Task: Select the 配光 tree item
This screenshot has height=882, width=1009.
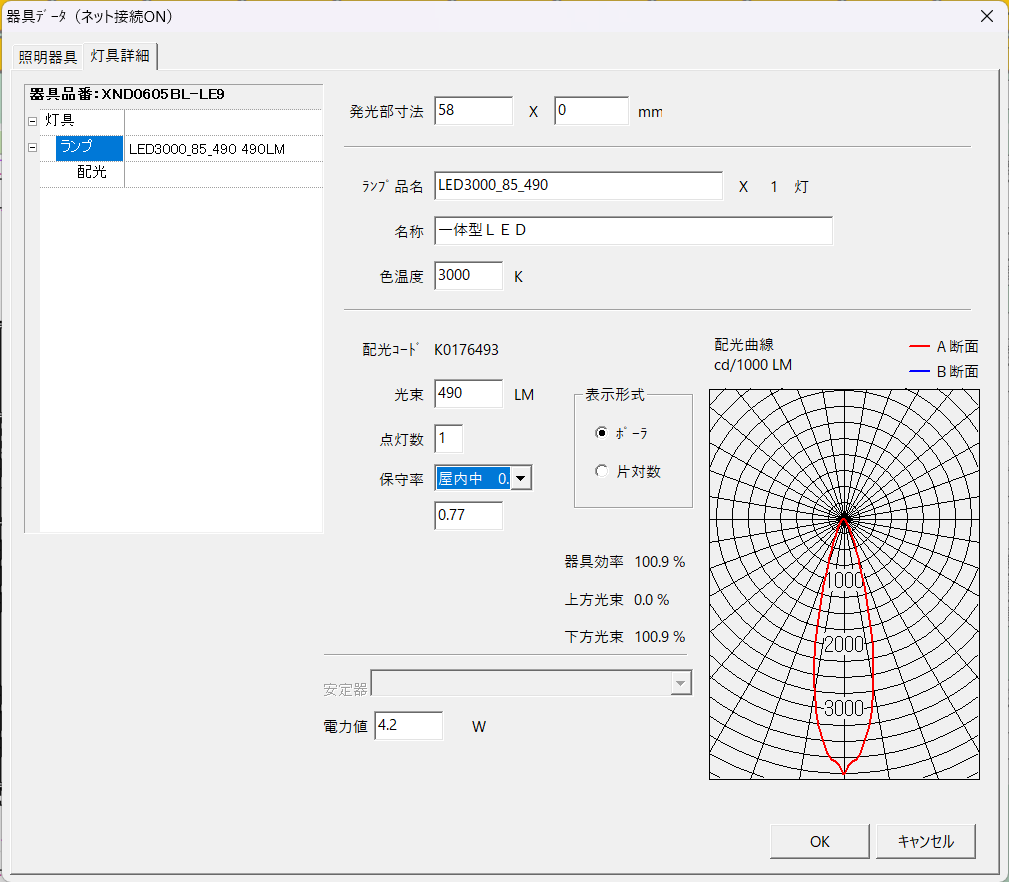Action: coord(91,172)
